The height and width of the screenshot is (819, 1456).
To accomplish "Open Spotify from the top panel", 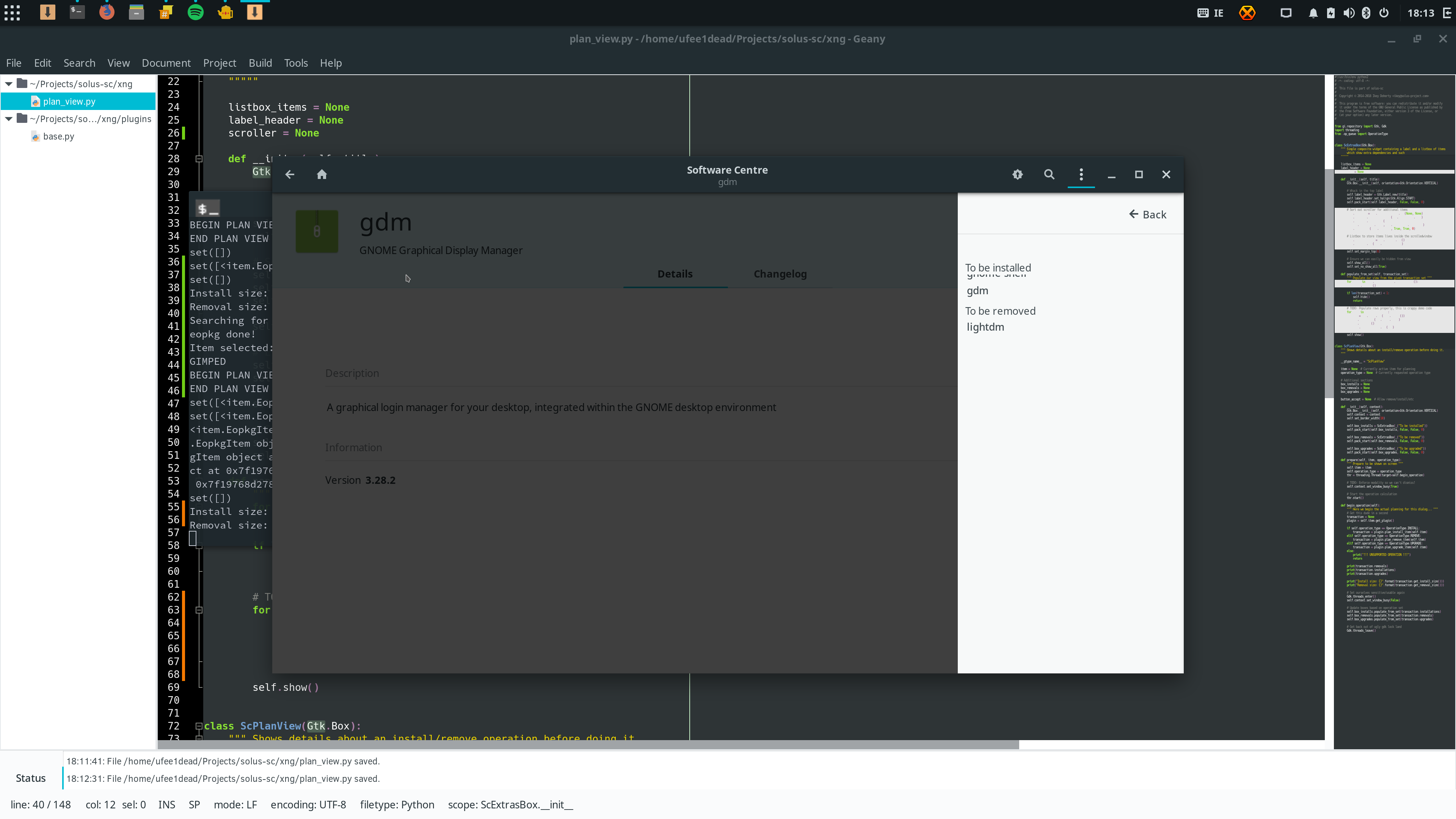I will 196,13.
